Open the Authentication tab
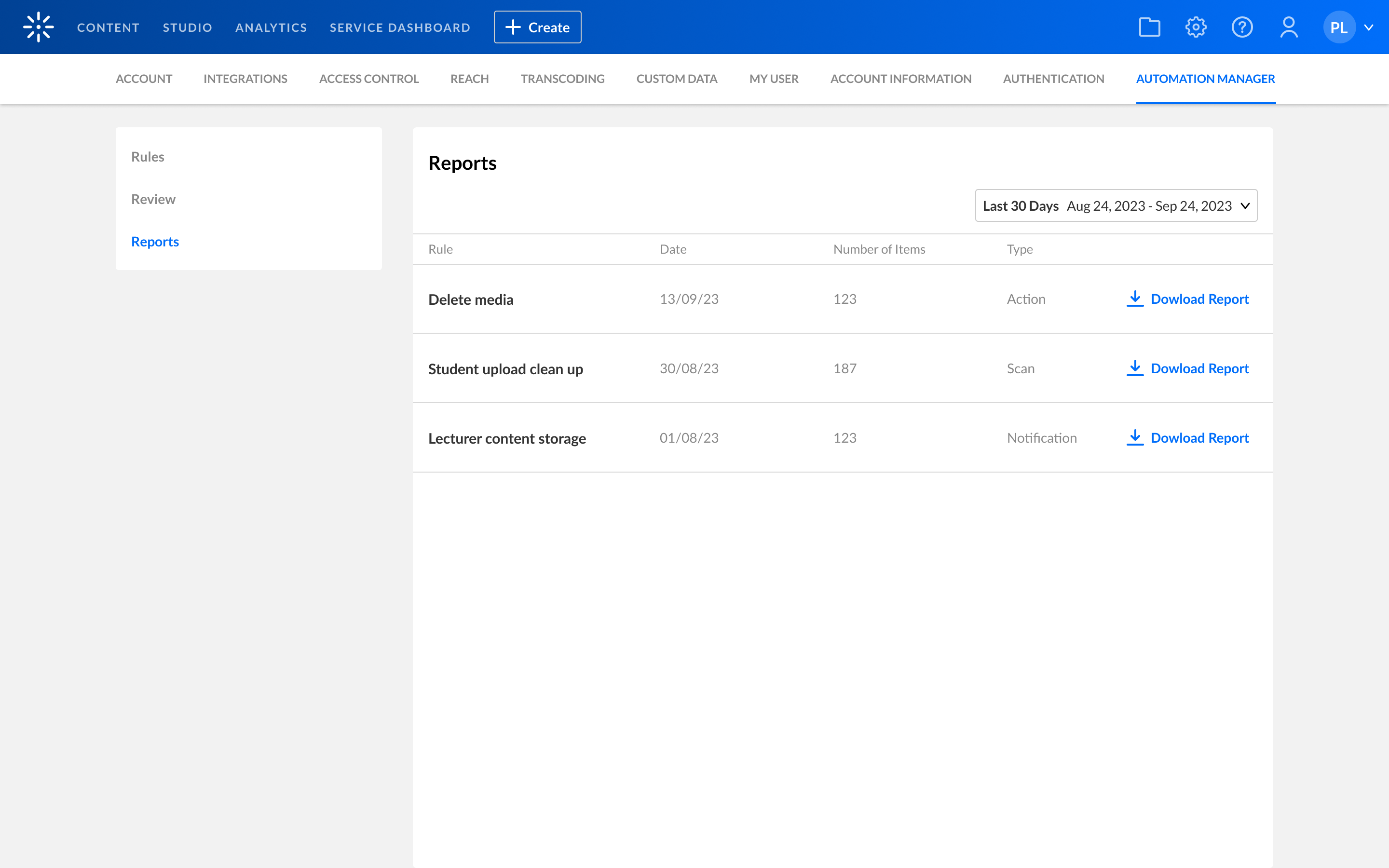The height and width of the screenshot is (868, 1389). (1053, 79)
